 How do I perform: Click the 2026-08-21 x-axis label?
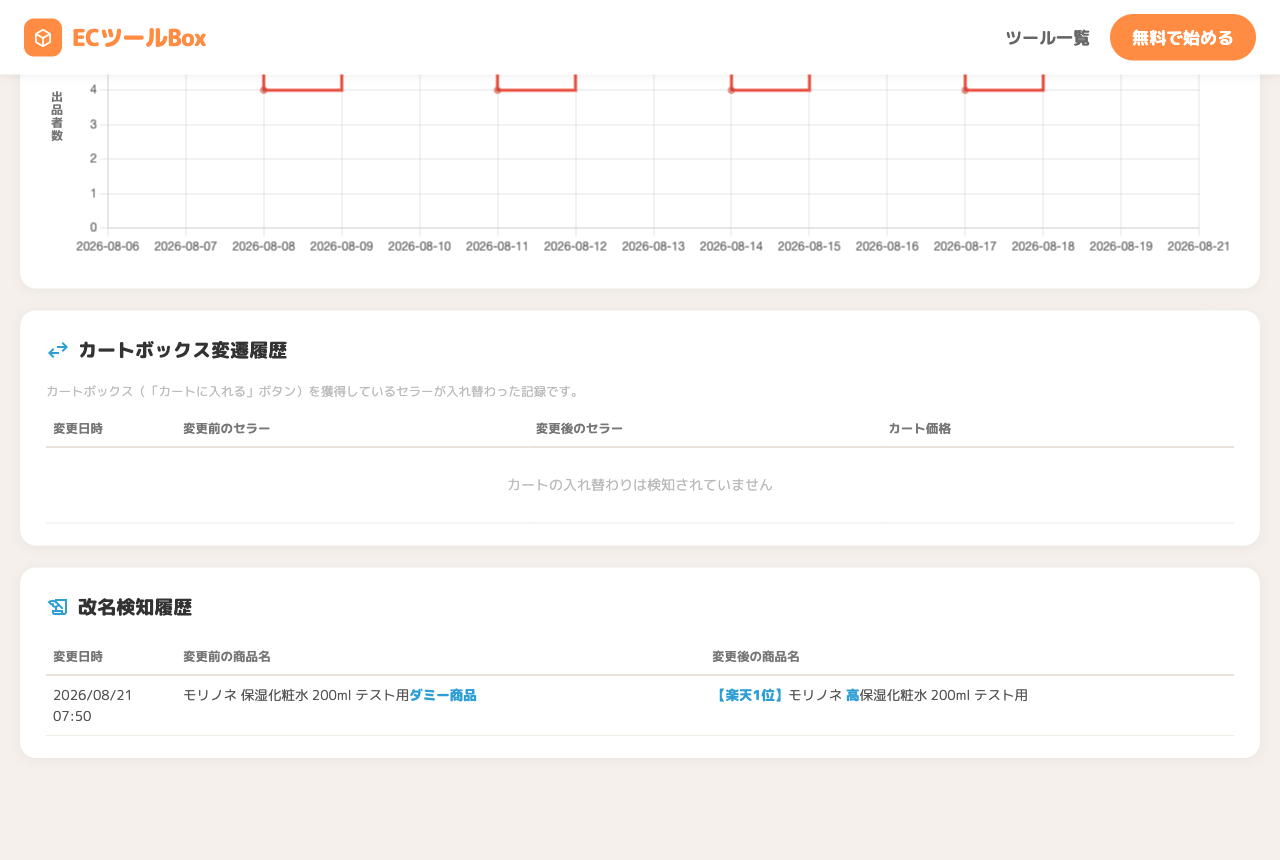(x=1199, y=246)
